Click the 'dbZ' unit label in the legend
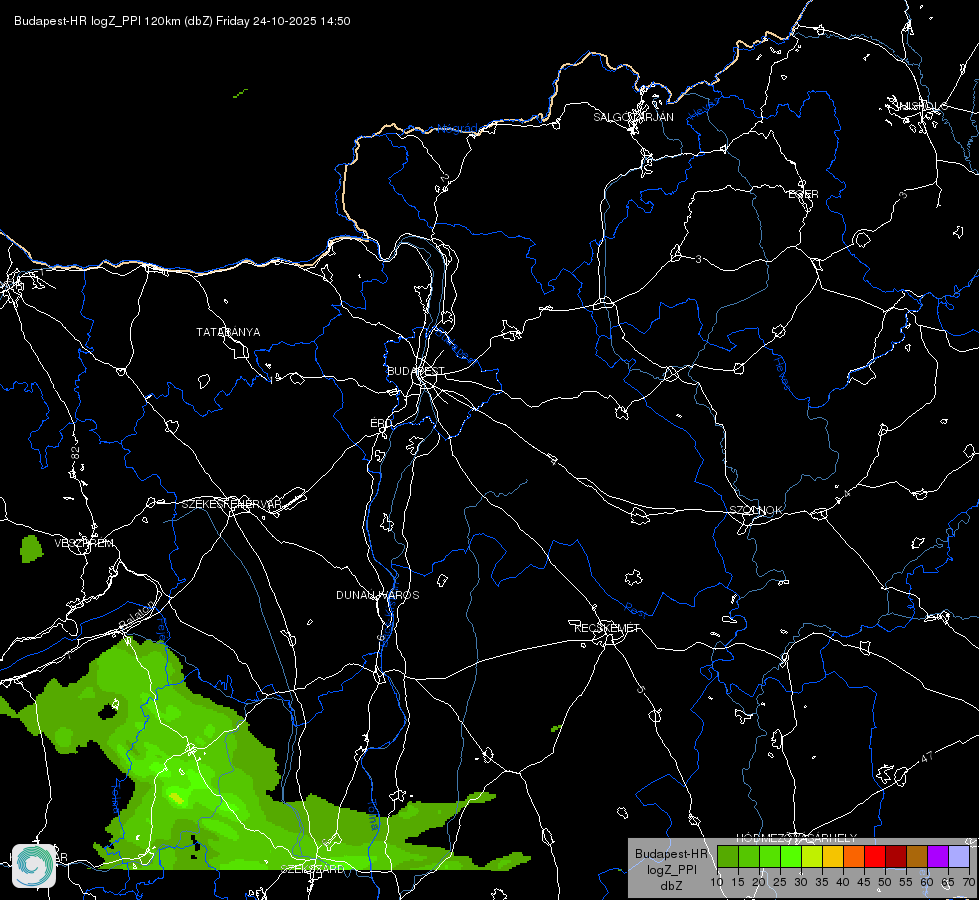Viewport: 979px width, 900px height. (671, 886)
